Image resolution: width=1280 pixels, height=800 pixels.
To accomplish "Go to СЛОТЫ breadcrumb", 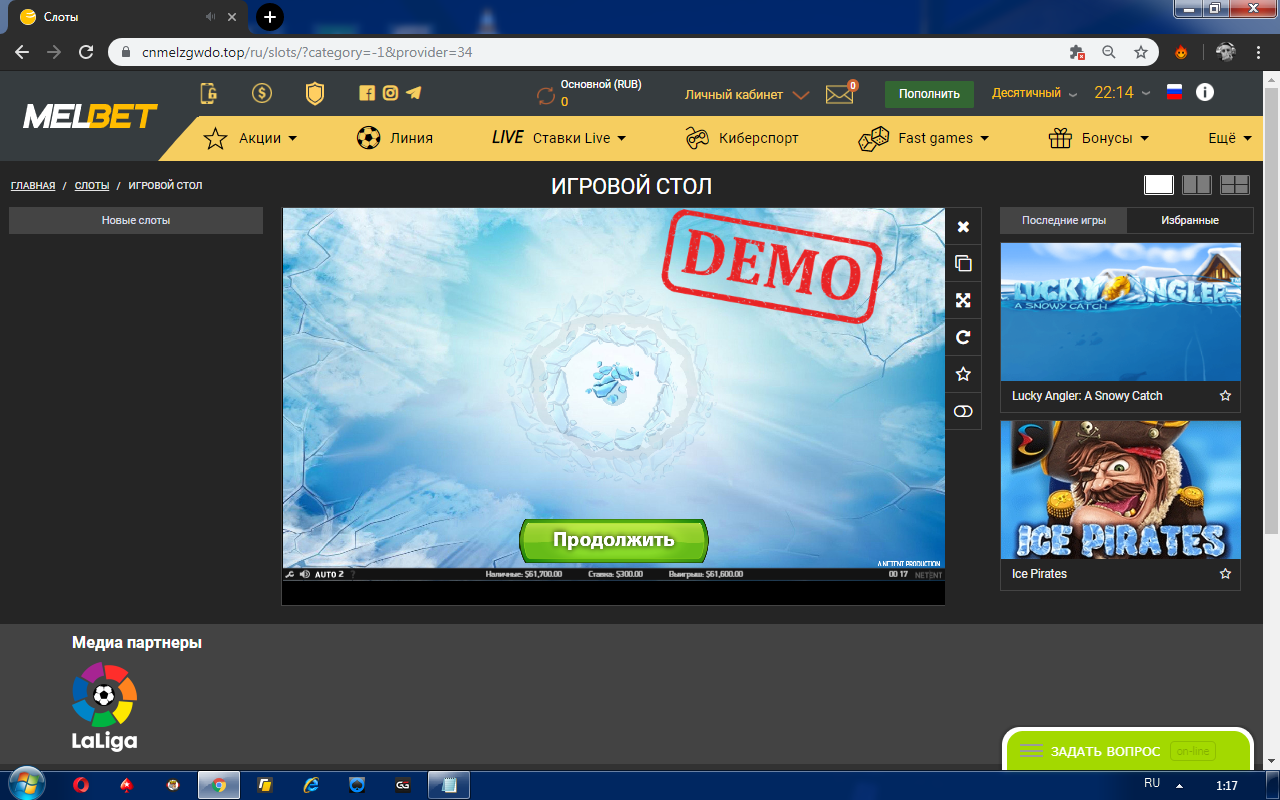I will pyautogui.click(x=92, y=186).
